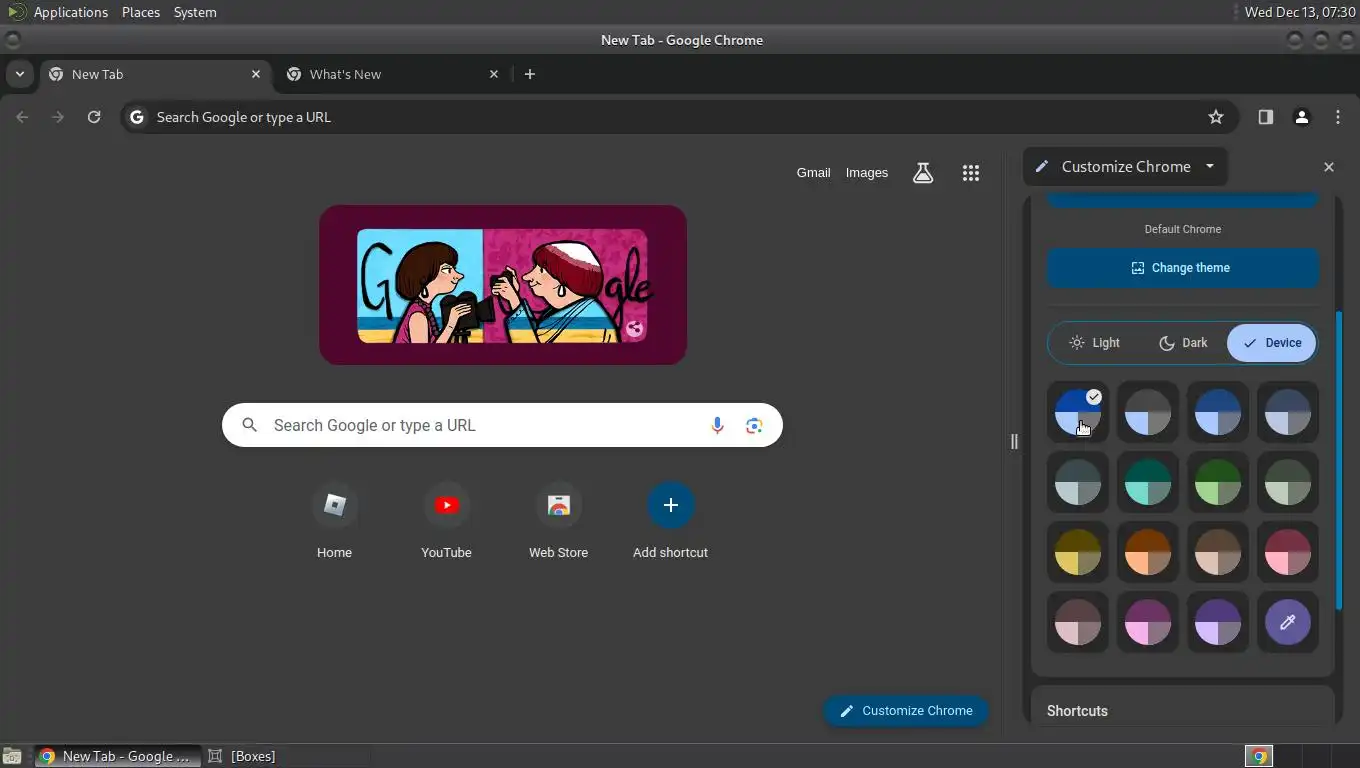Screen dimensions: 1360x768
Task: Select the Light color mode
Action: click(x=1094, y=343)
